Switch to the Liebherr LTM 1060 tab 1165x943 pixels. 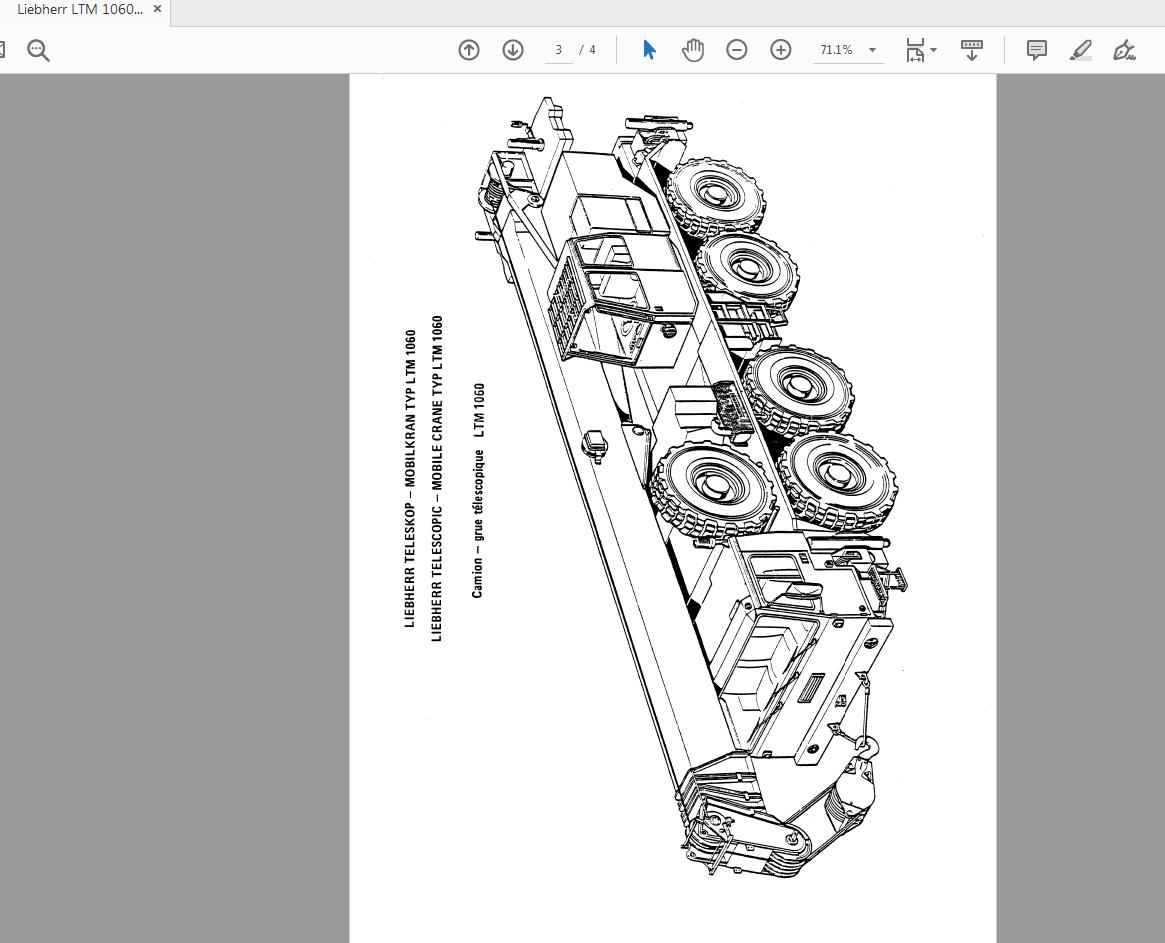pos(79,9)
